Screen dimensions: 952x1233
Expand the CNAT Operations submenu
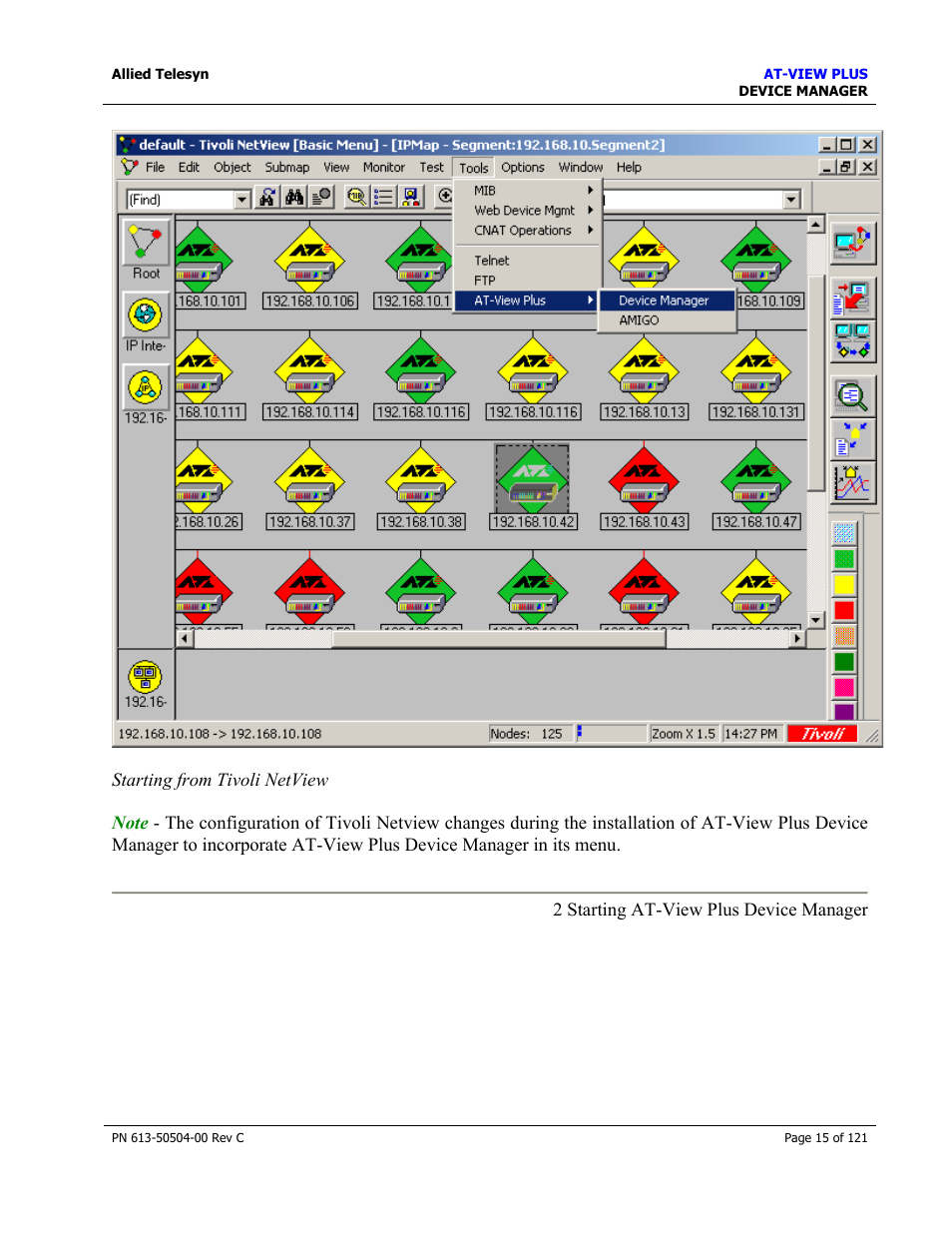529,231
